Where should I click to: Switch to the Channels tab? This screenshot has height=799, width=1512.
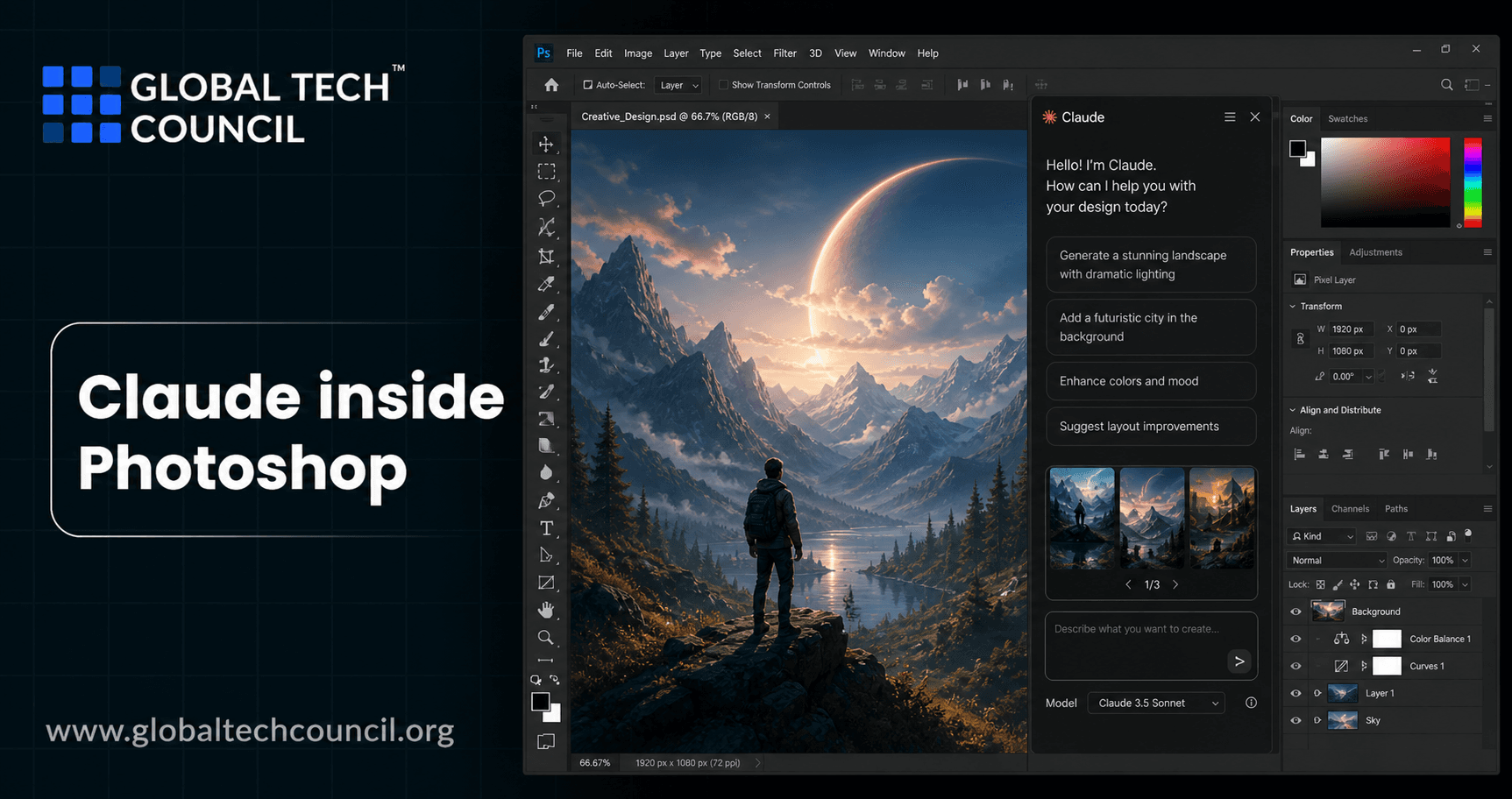tap(1350, 509)
